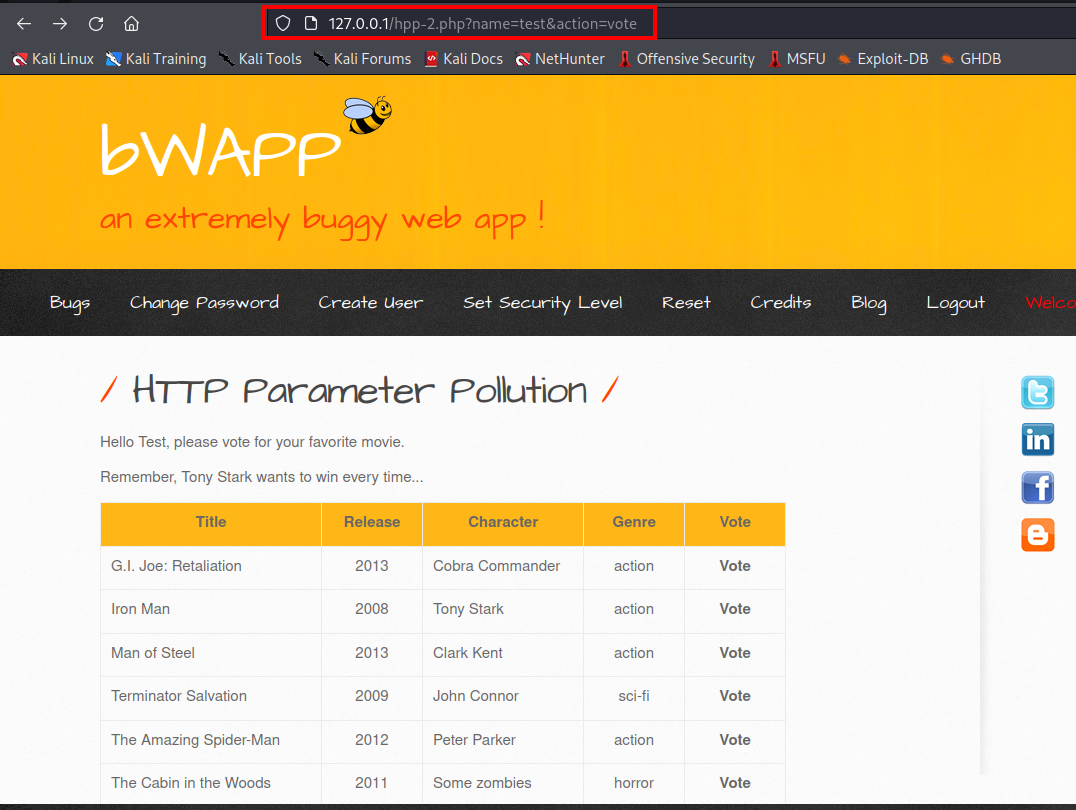Click the Welcome text in navigation
This screenshot has height=810, width=1076.
(x=1050, y=303)
